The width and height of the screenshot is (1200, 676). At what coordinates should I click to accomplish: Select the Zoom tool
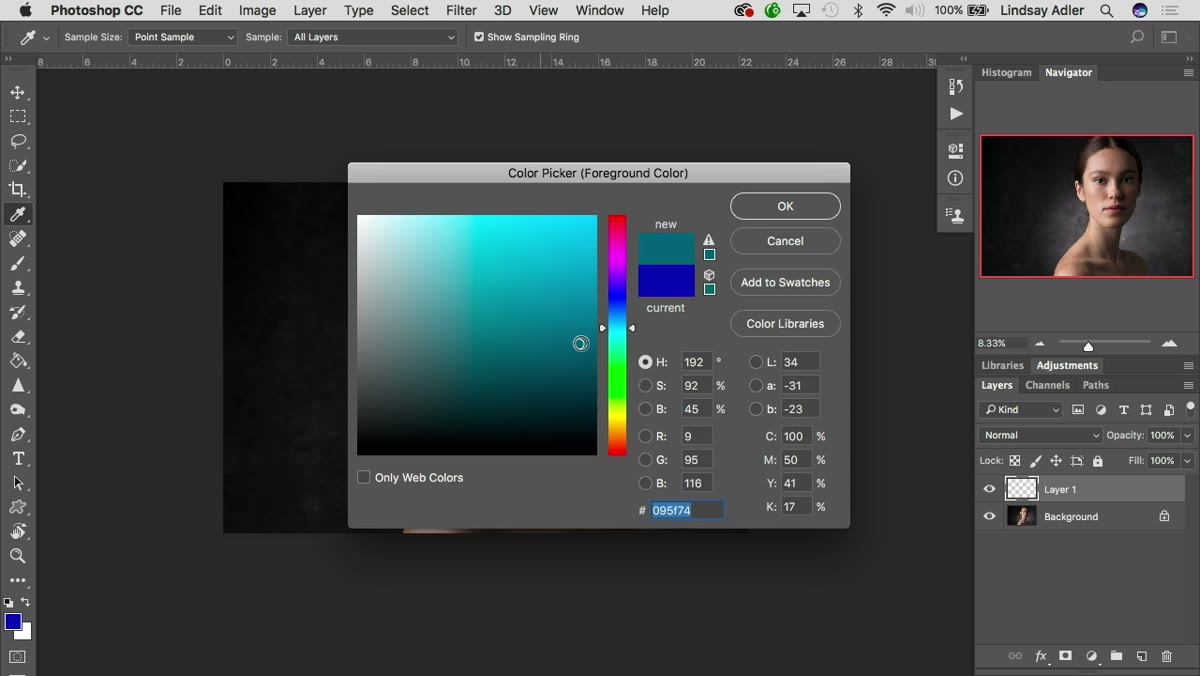tap(18, 555)
